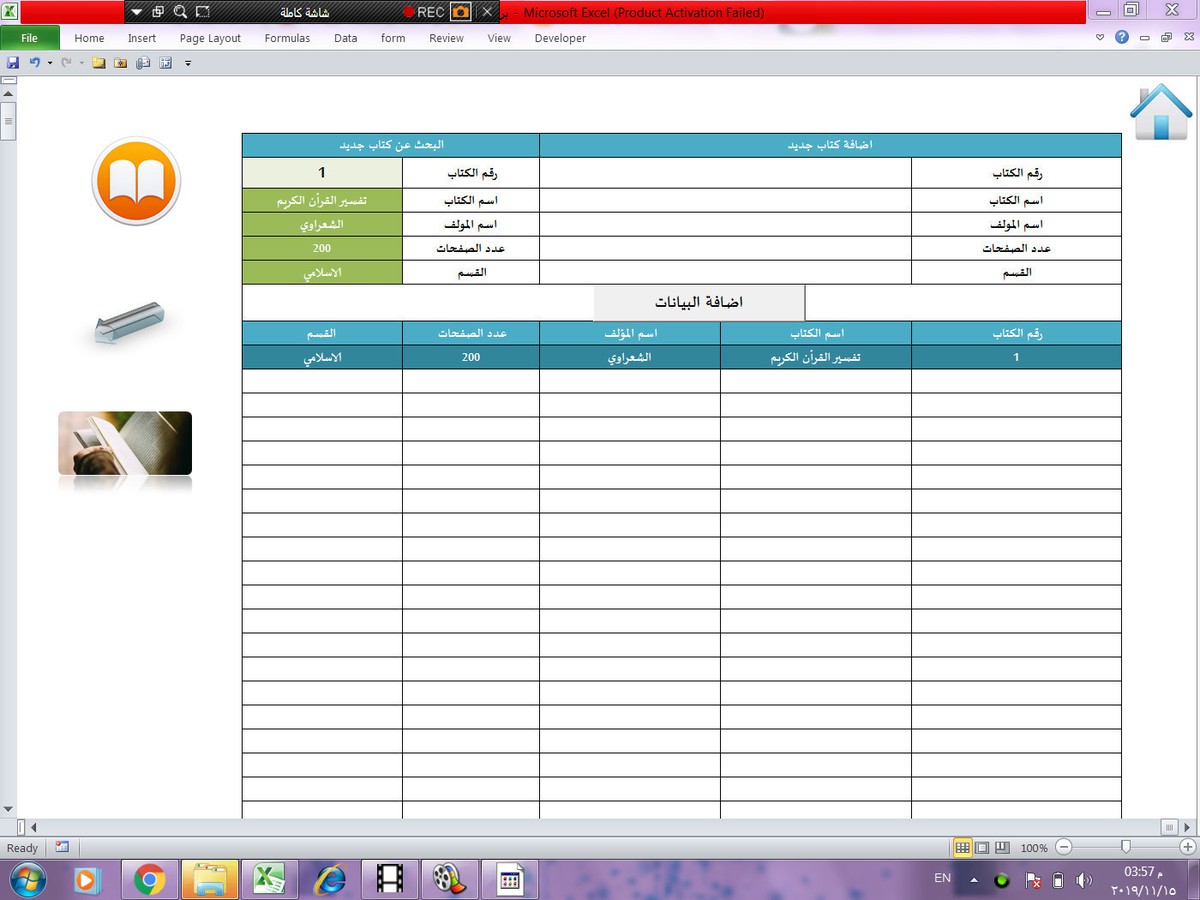Save the workbook from Quick Access Toolbar
The image size is (1200, 900).
tap(13, 62)
